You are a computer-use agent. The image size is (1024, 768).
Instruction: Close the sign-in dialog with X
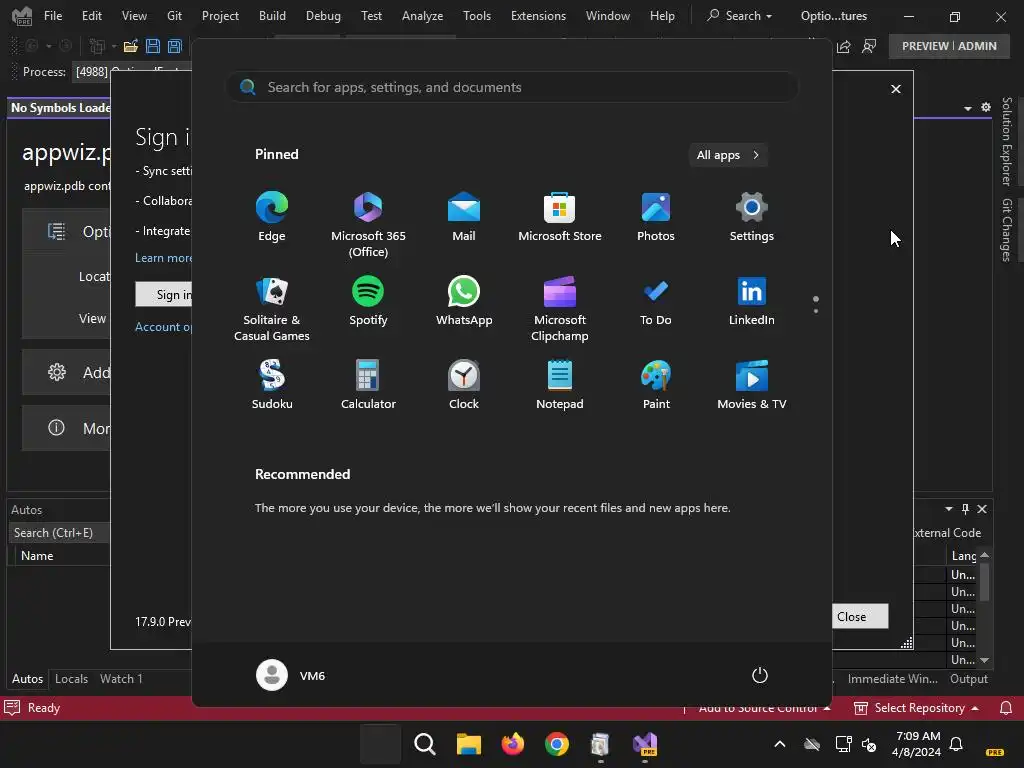click(896, 89)
